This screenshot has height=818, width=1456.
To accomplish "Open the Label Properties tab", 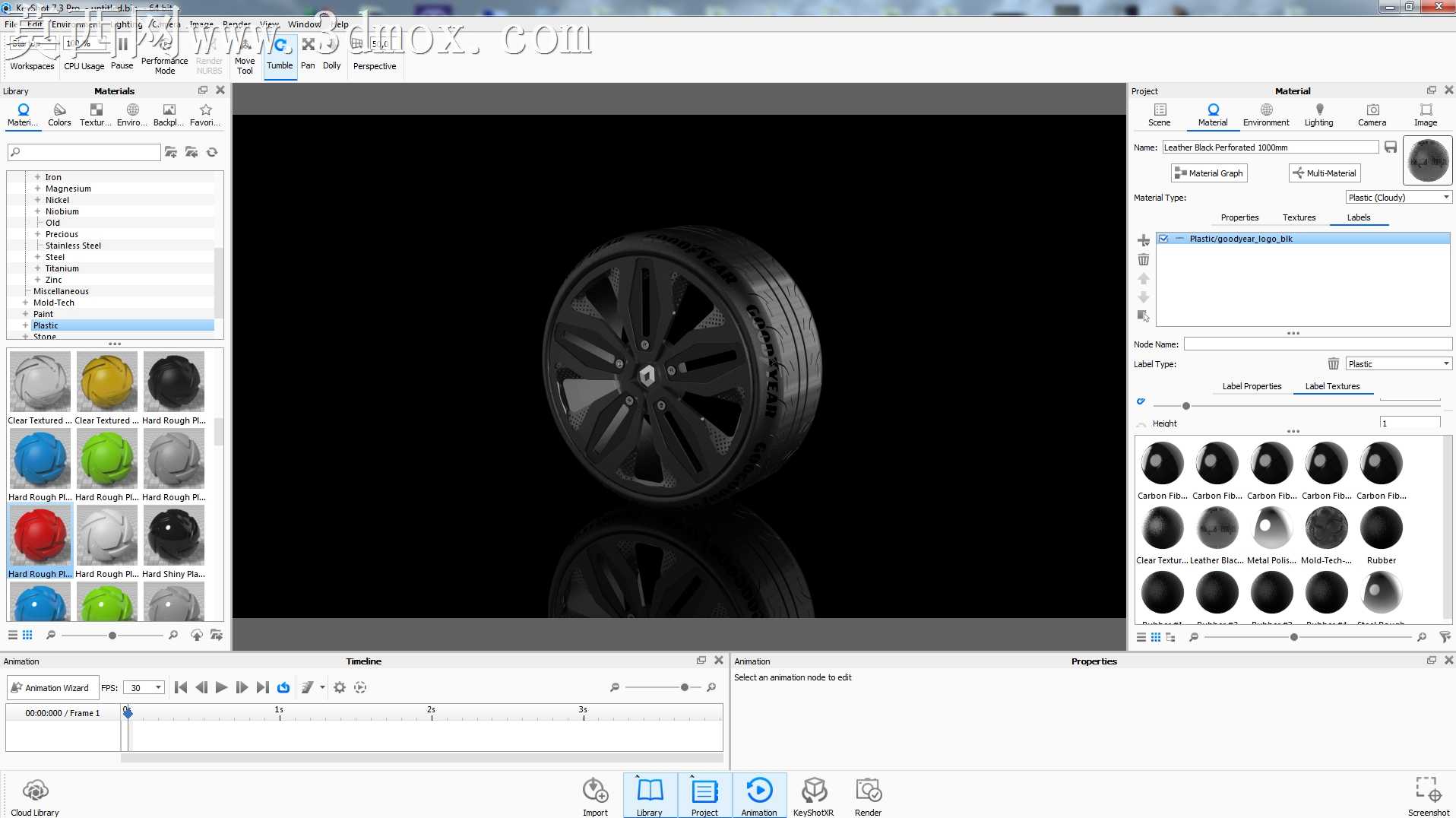I will (x=1252, y=386).
